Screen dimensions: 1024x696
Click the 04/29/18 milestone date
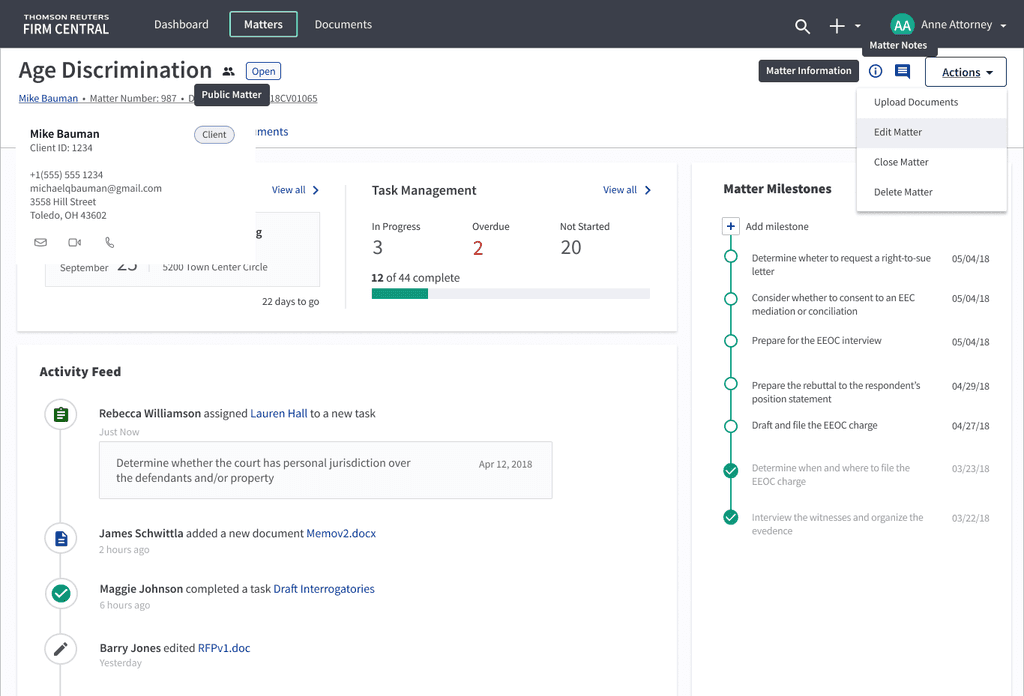pos(970,387)
